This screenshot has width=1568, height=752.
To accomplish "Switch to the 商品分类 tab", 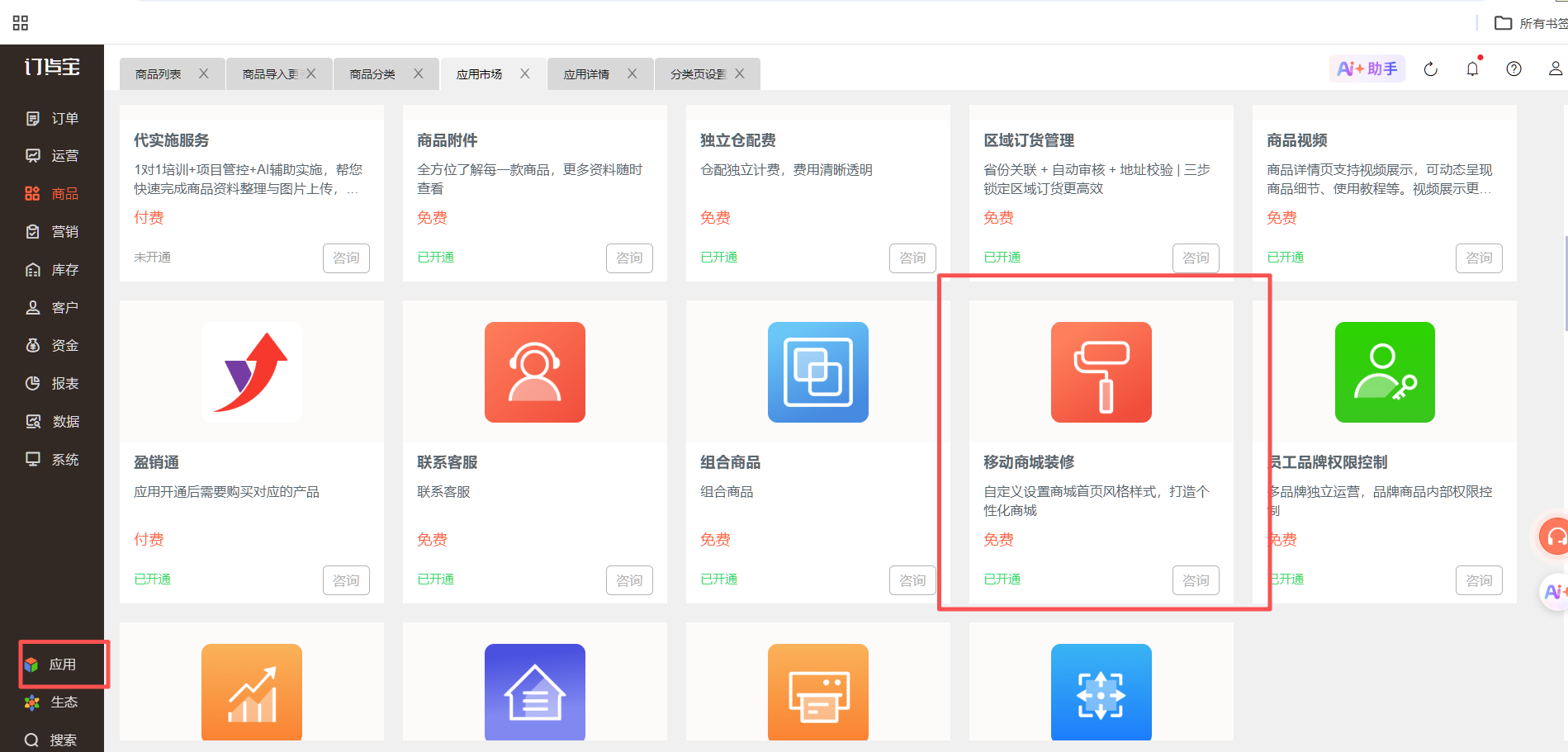I will [x=372, y=74].
